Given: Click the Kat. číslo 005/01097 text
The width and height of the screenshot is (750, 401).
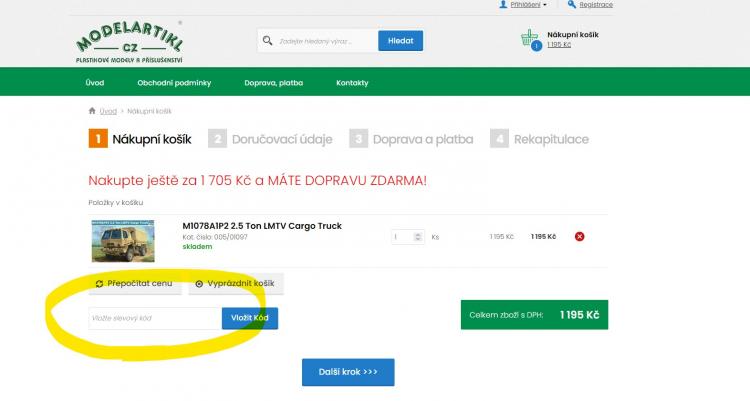Looking at the screenshot, I should (x=215, y=237).
